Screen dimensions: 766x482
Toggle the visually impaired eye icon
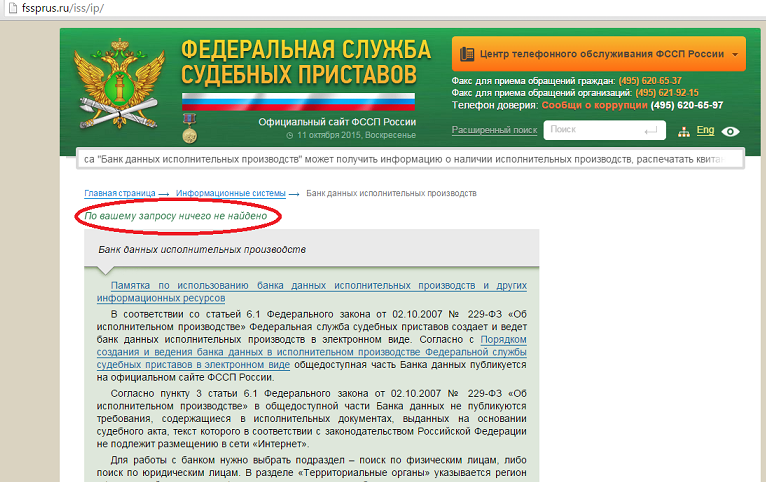(730, 131)
